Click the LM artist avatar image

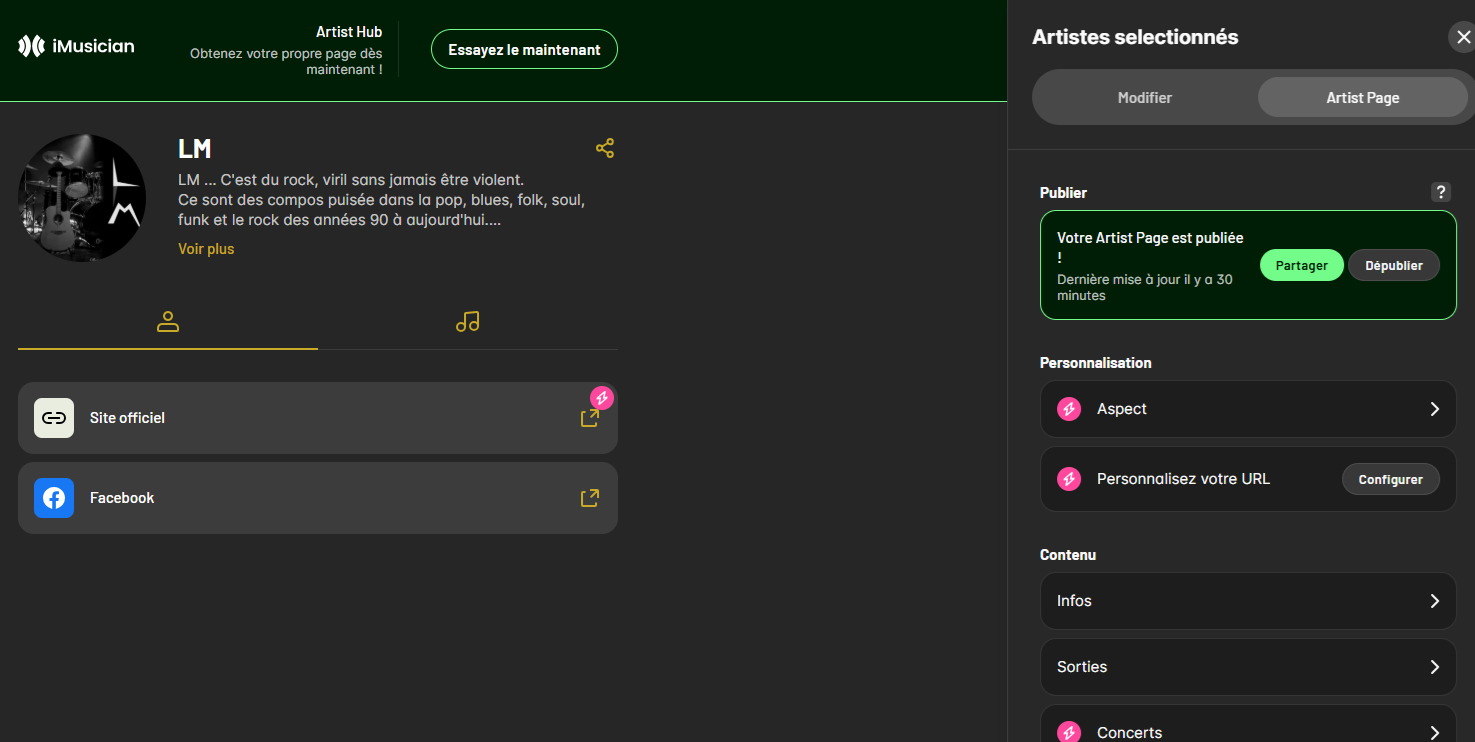point(82,198)
